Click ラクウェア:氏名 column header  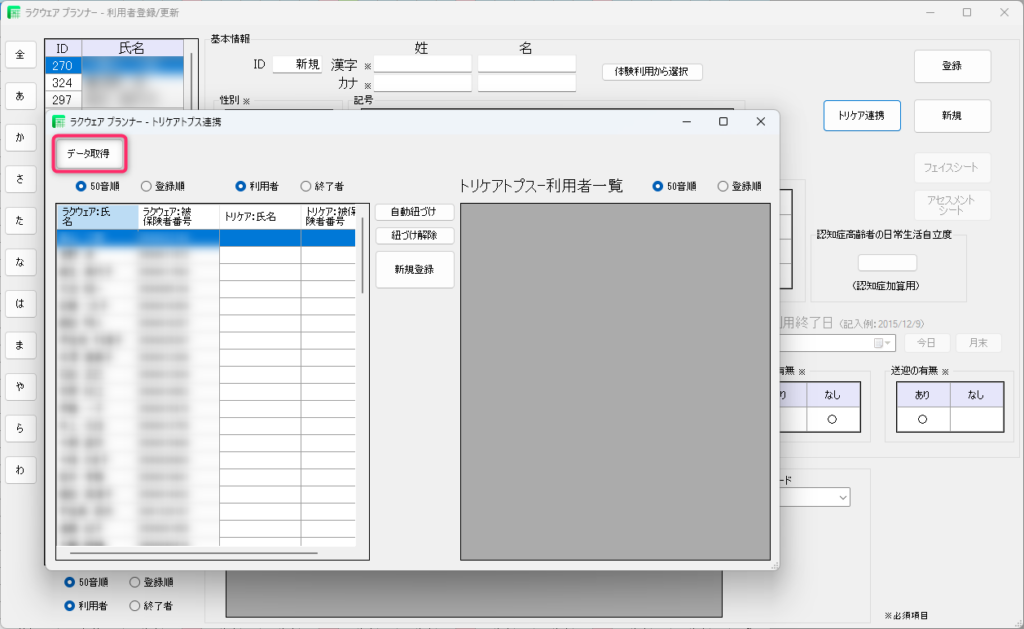click(97, 216)
